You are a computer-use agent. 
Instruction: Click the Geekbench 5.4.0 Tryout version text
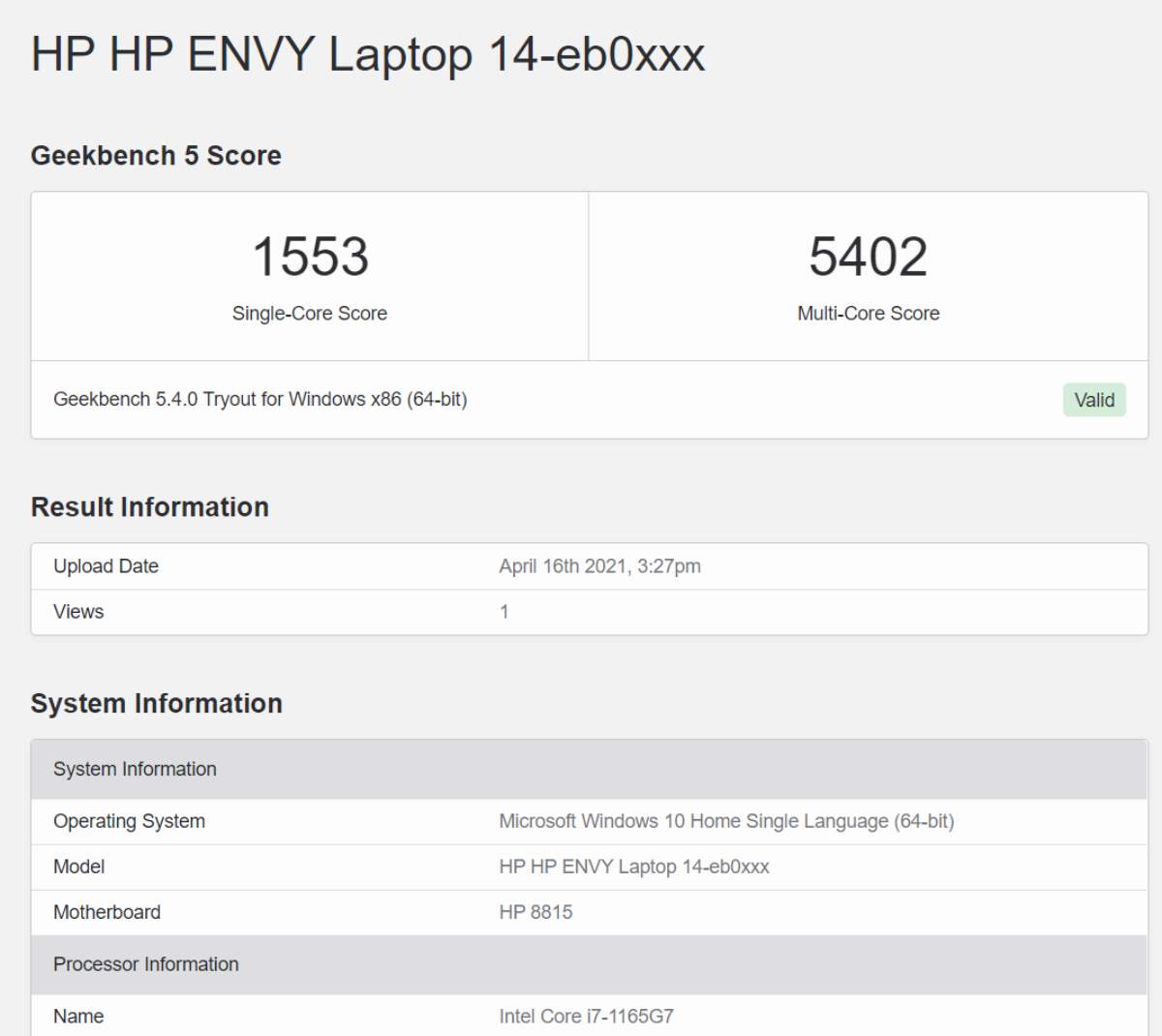click(x=260, y=399)
